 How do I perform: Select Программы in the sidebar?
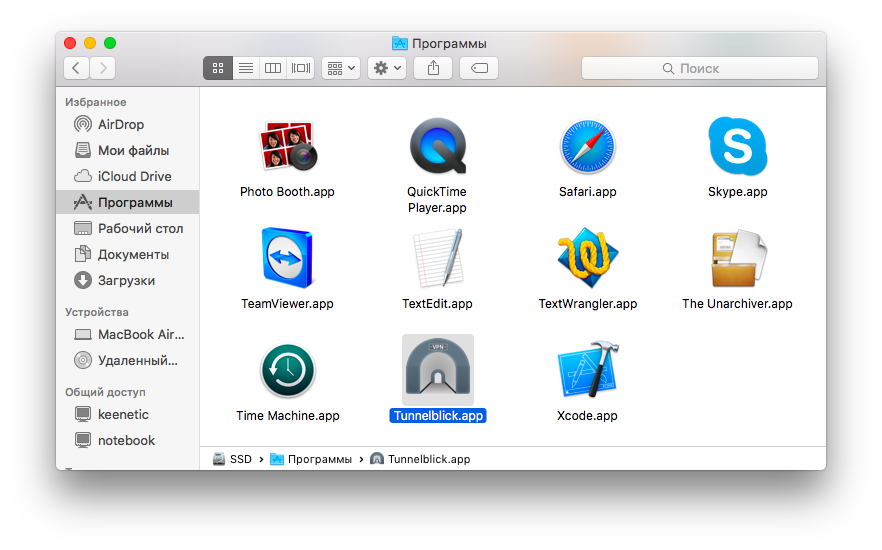[128, 202]
